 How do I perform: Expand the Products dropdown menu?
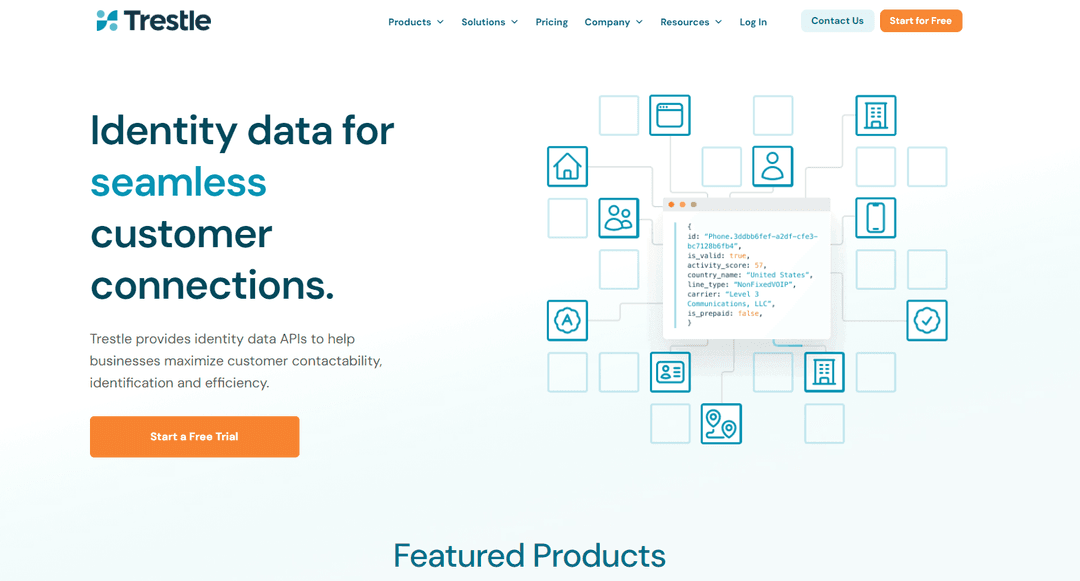416,22
